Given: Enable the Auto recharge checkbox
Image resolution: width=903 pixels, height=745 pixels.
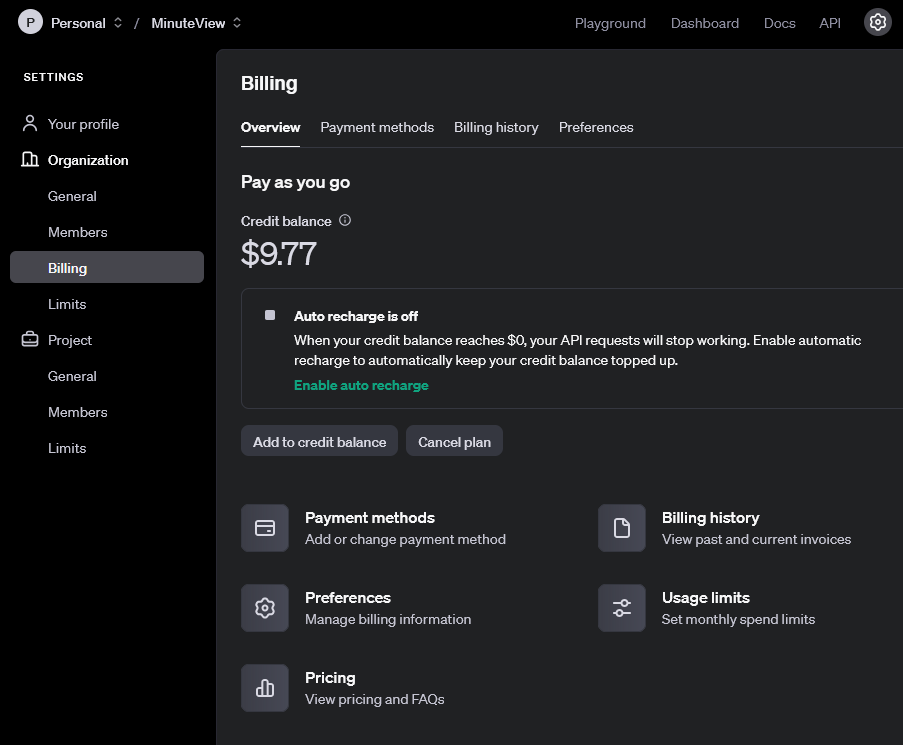Looking at the screenshot, I should (269, 314).
